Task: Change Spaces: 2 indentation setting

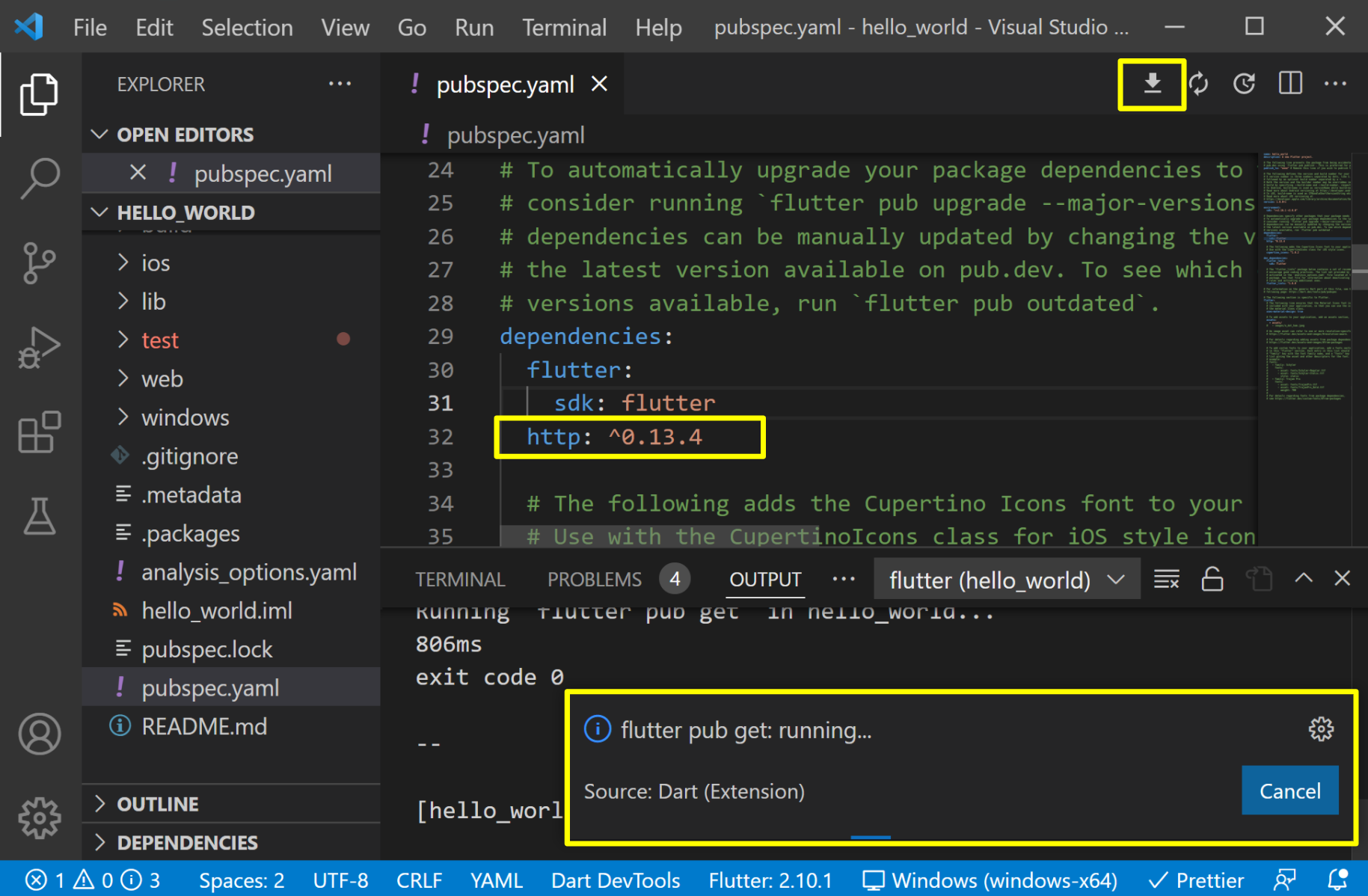Action: tap(242, 880)
